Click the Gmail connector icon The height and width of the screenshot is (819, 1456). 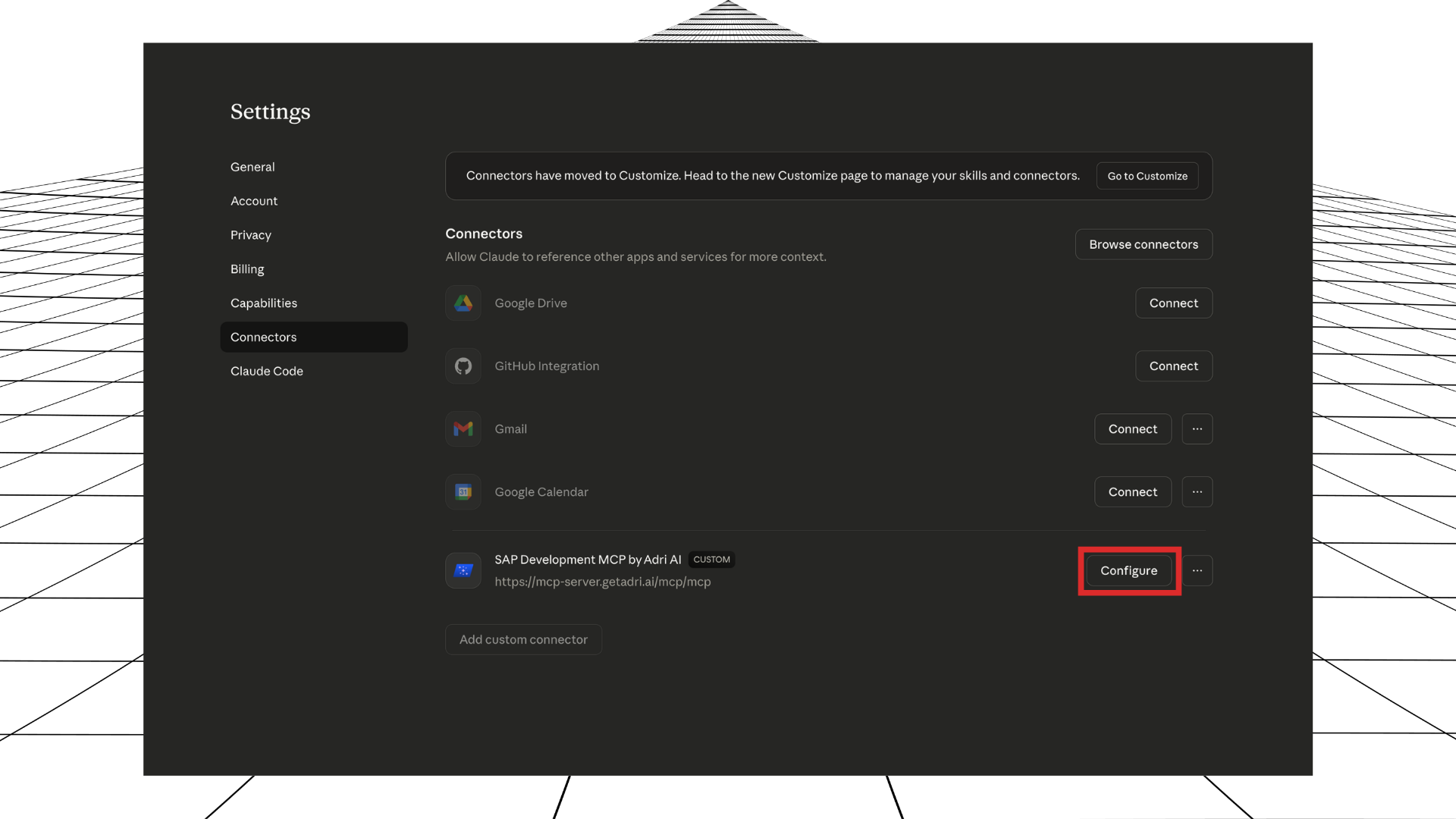point(463,428)
